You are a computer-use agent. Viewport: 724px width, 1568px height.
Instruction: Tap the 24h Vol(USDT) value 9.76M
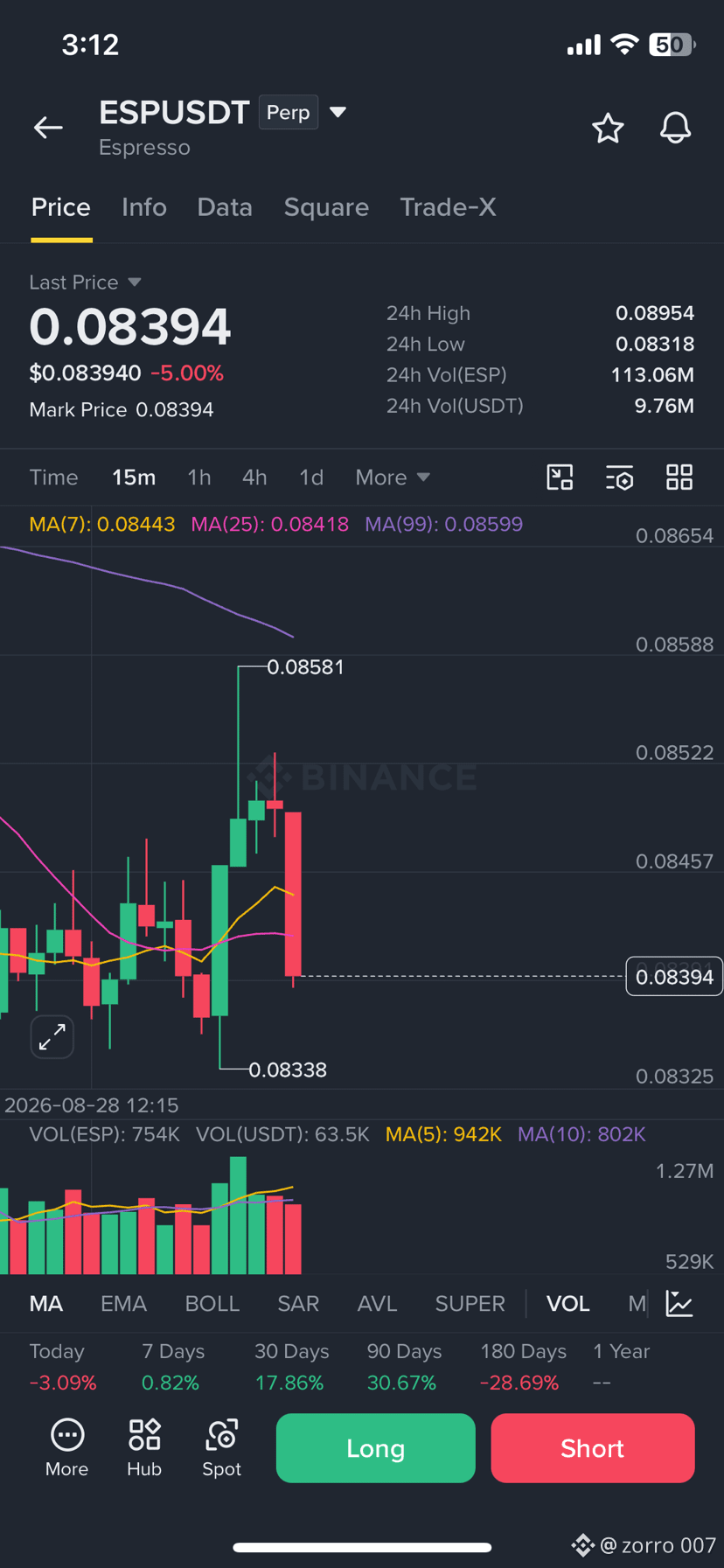coord(664,406)
